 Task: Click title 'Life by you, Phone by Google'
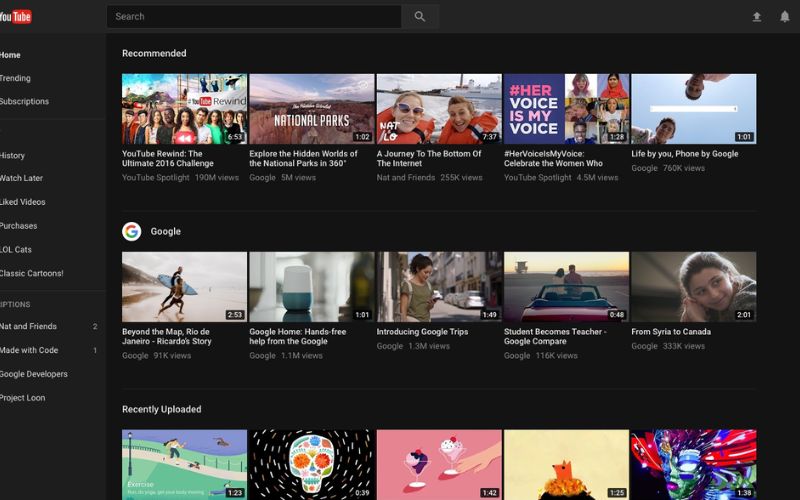pyautogui.click(x=685, y=154)
